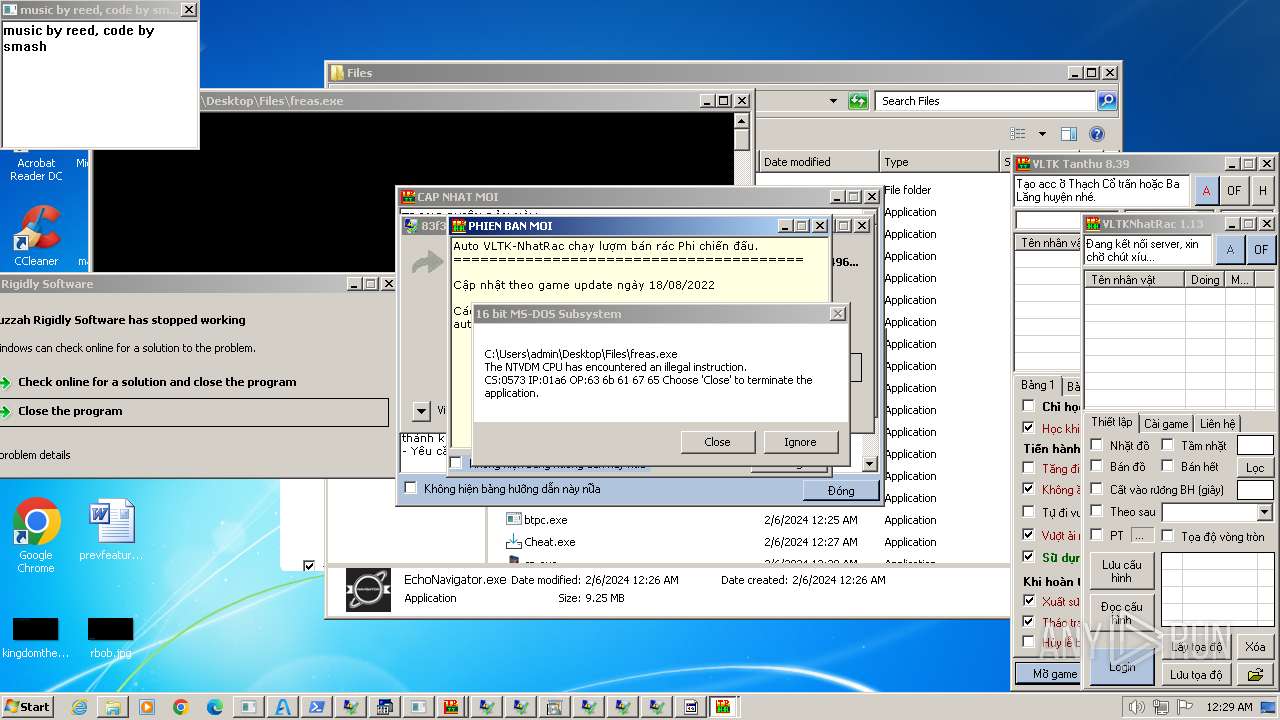Image resolution: width=1280 pixels, height=720 pixels.
Task: Check 'Không hiện bảng hướng dẫn này nữa'
Action: [410, 488]
